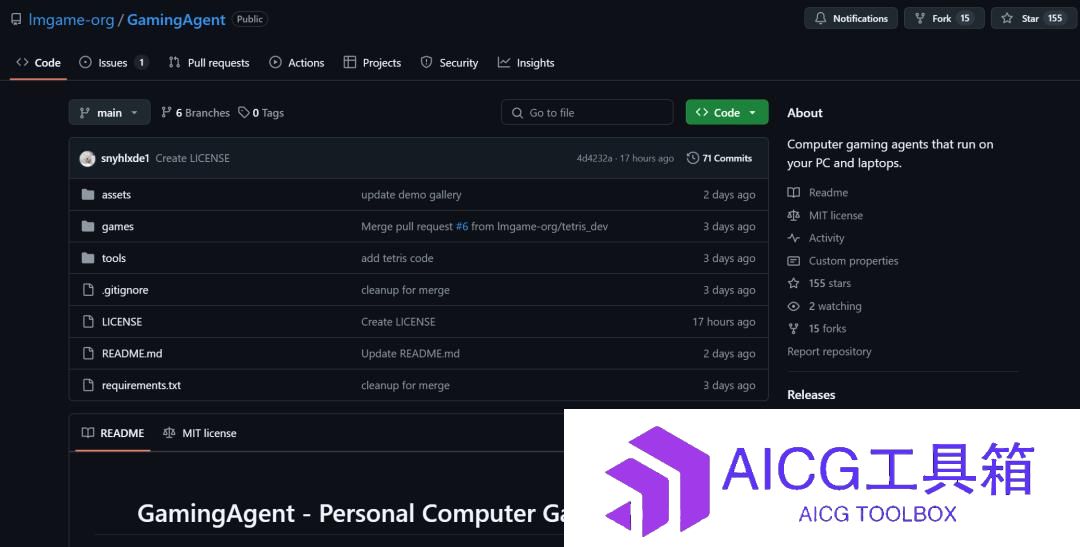1080x547 pixels.
Task: Click the commits history clock icon
Action: (693, 158)
